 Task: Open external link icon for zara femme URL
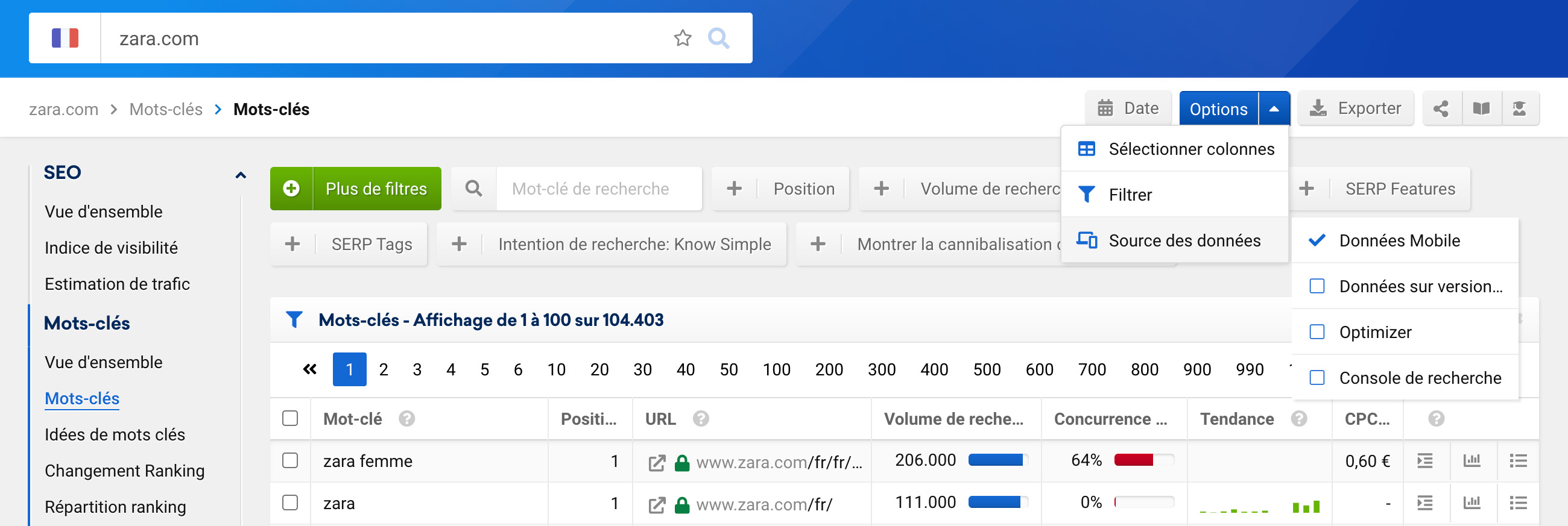click(x=657, y=463)
